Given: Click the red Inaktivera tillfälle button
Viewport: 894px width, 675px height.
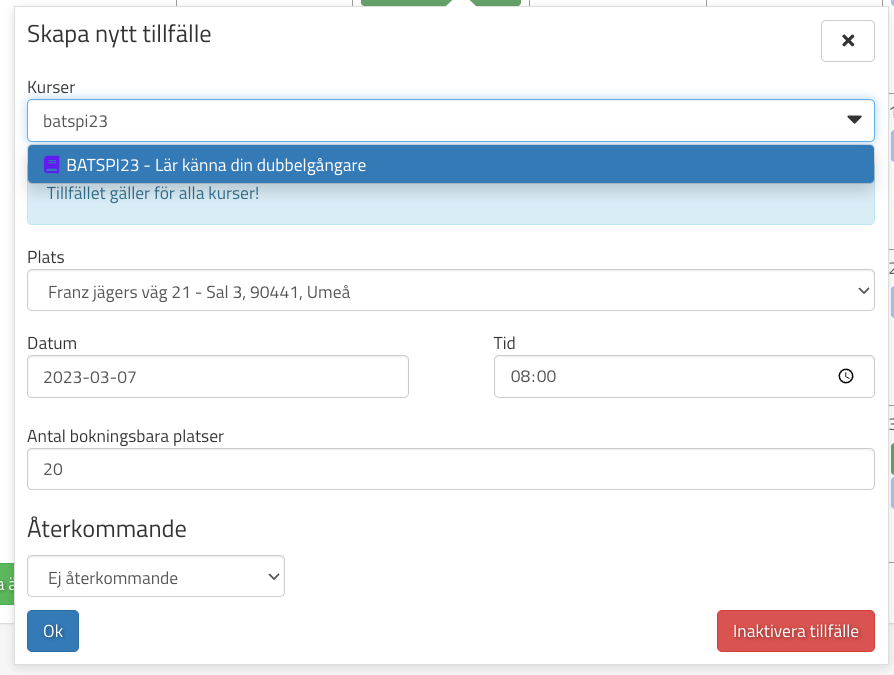Looking at the screenshot, I should click(795, 631).
